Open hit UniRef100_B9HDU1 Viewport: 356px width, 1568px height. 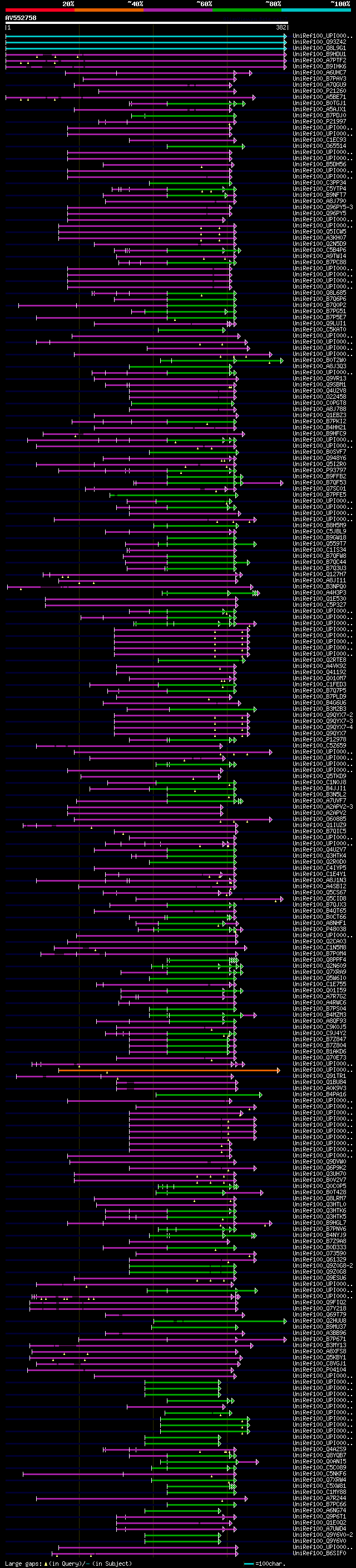tap(319, 54)
